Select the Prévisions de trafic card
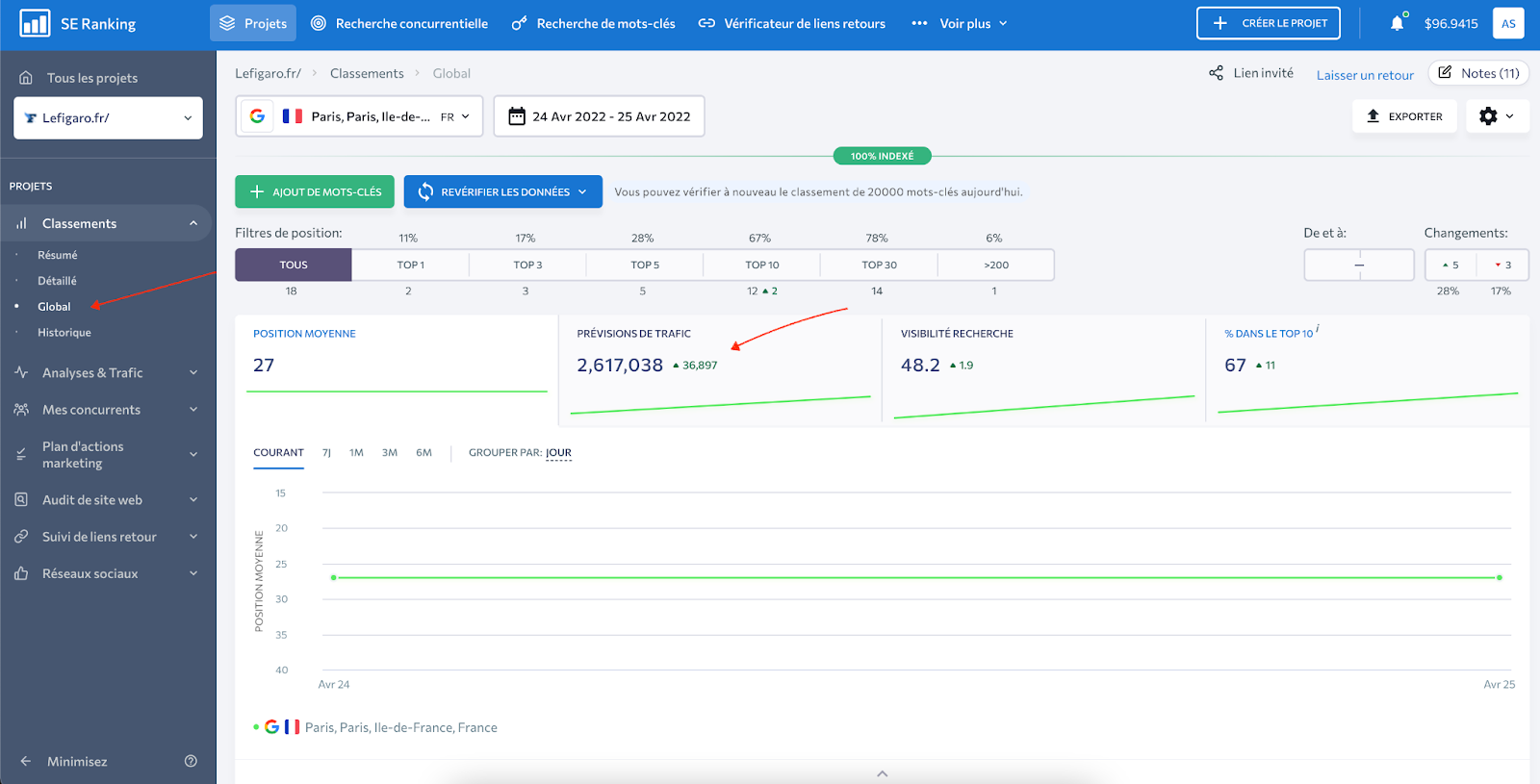This screenshot has height=784, width=1540. tap(720, 370)
